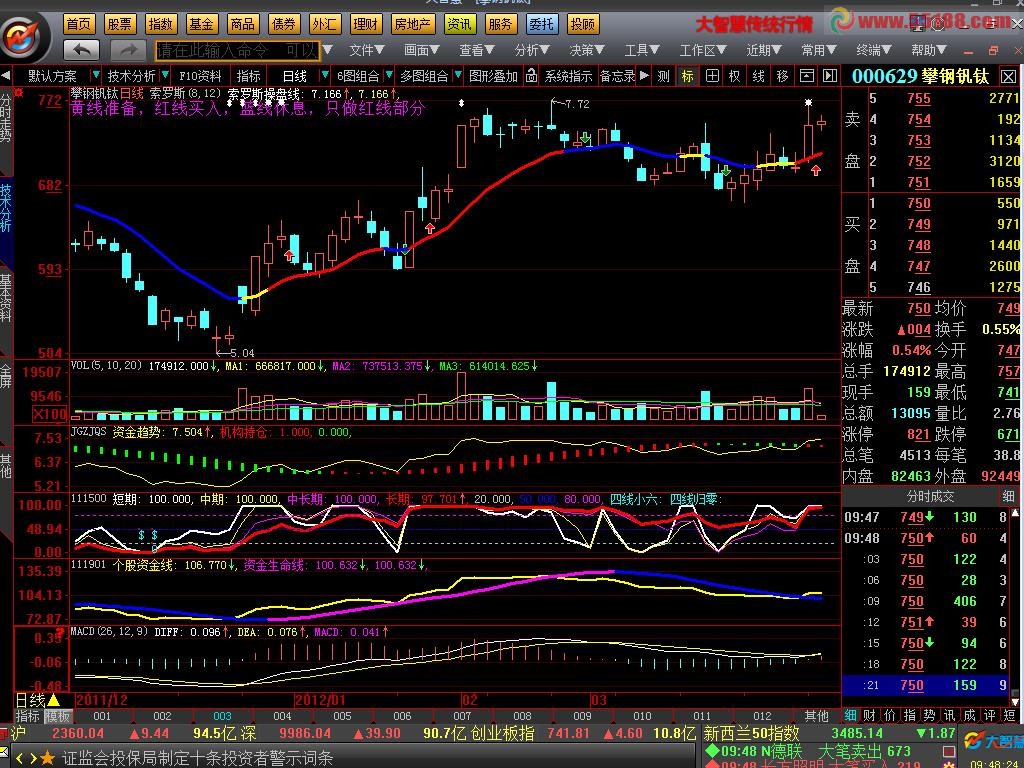This screenshot has width=1024, height=768.
Task: Toggle the 势 trend tab
Action: click(930, 715)
